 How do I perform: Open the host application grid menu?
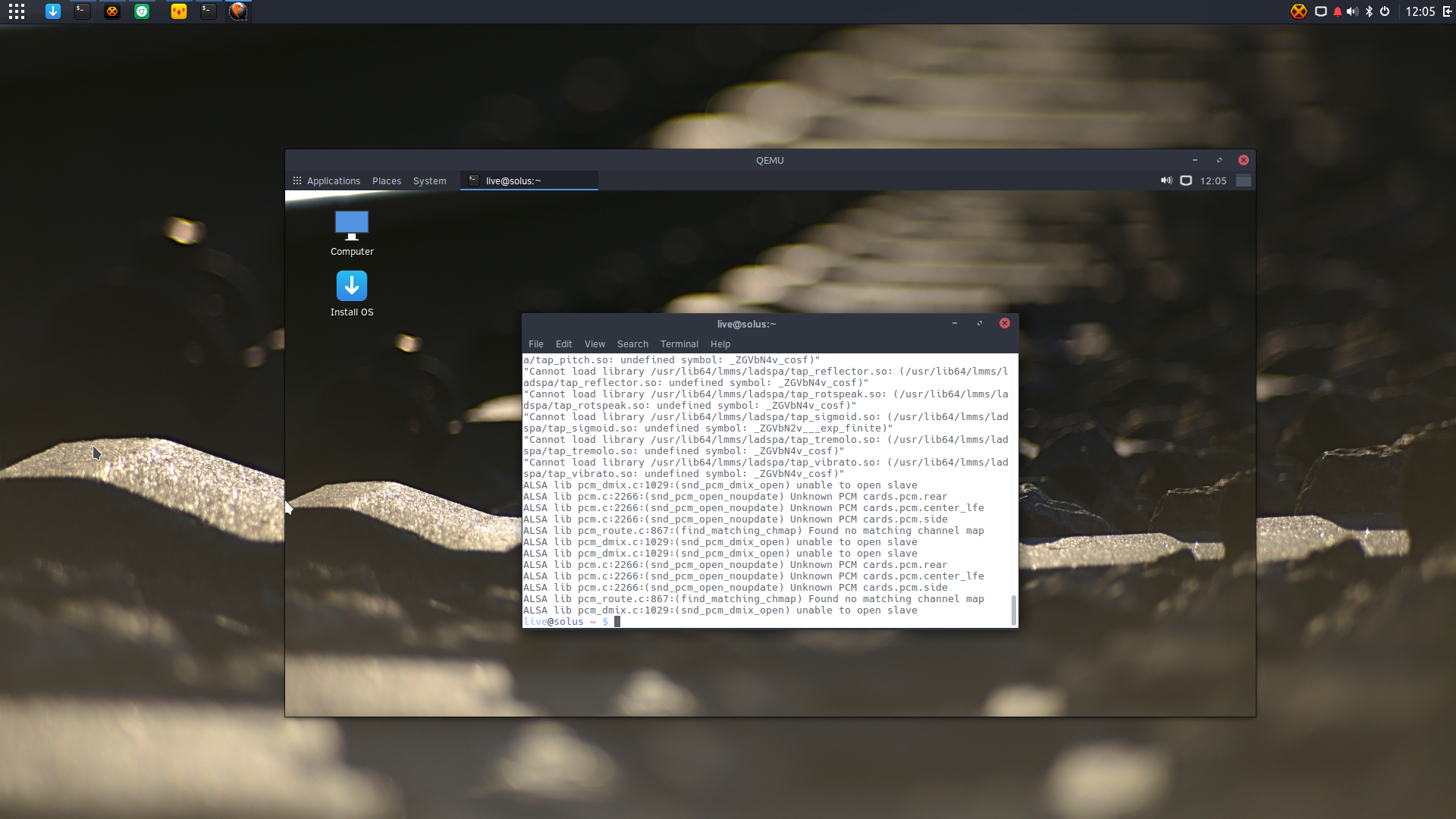(17, 11)
